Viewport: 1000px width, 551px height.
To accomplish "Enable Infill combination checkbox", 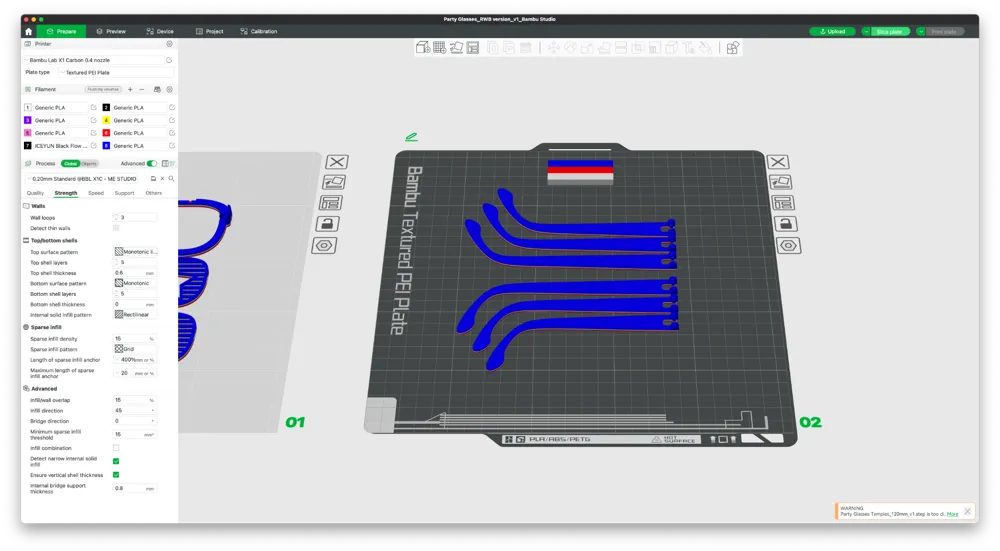I will click(x=116, y=448).
